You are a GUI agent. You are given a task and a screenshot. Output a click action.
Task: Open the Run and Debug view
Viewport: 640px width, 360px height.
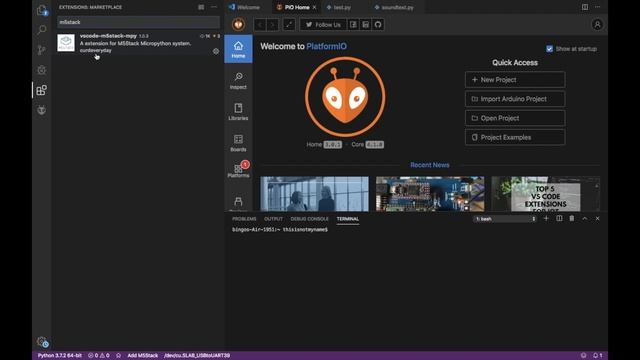(42, 70)
